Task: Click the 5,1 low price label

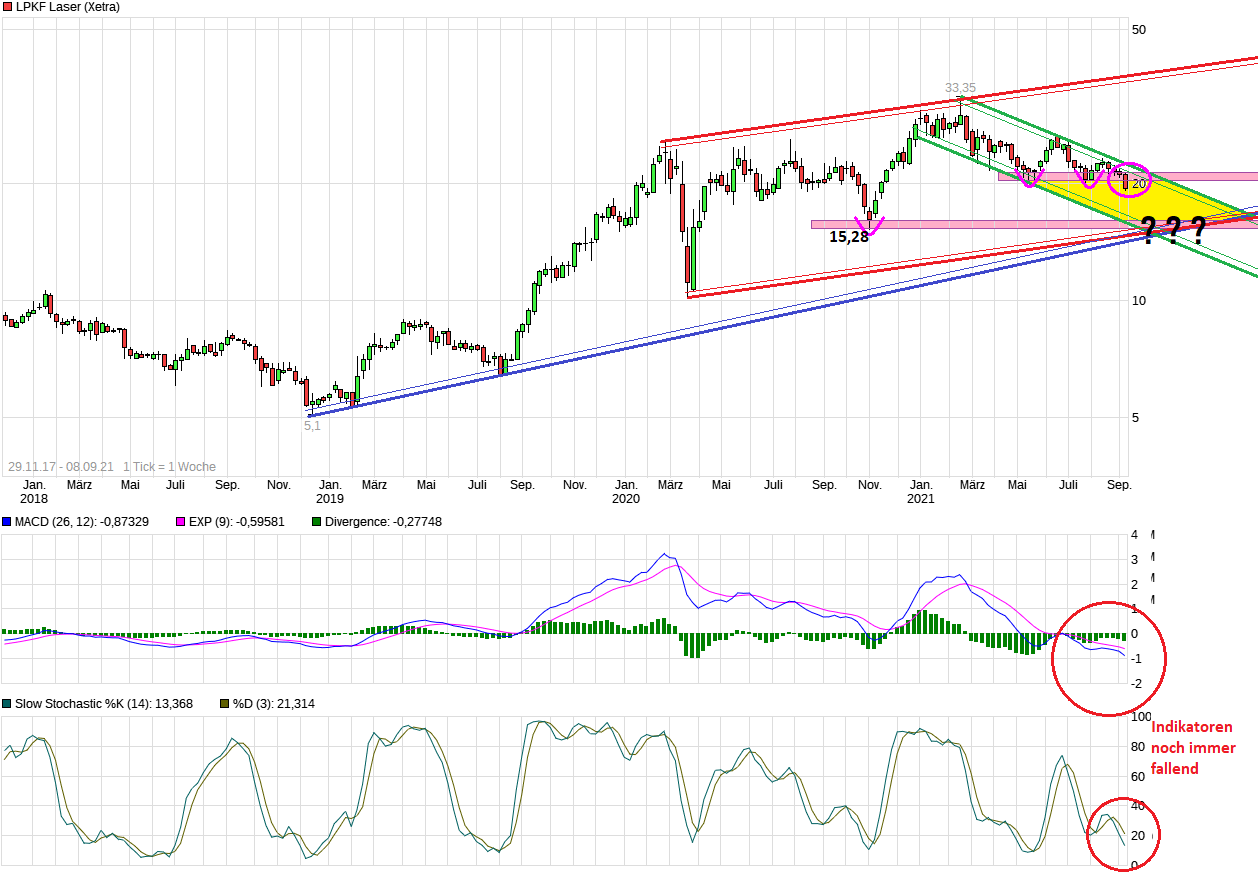Action: pos(312,426)
